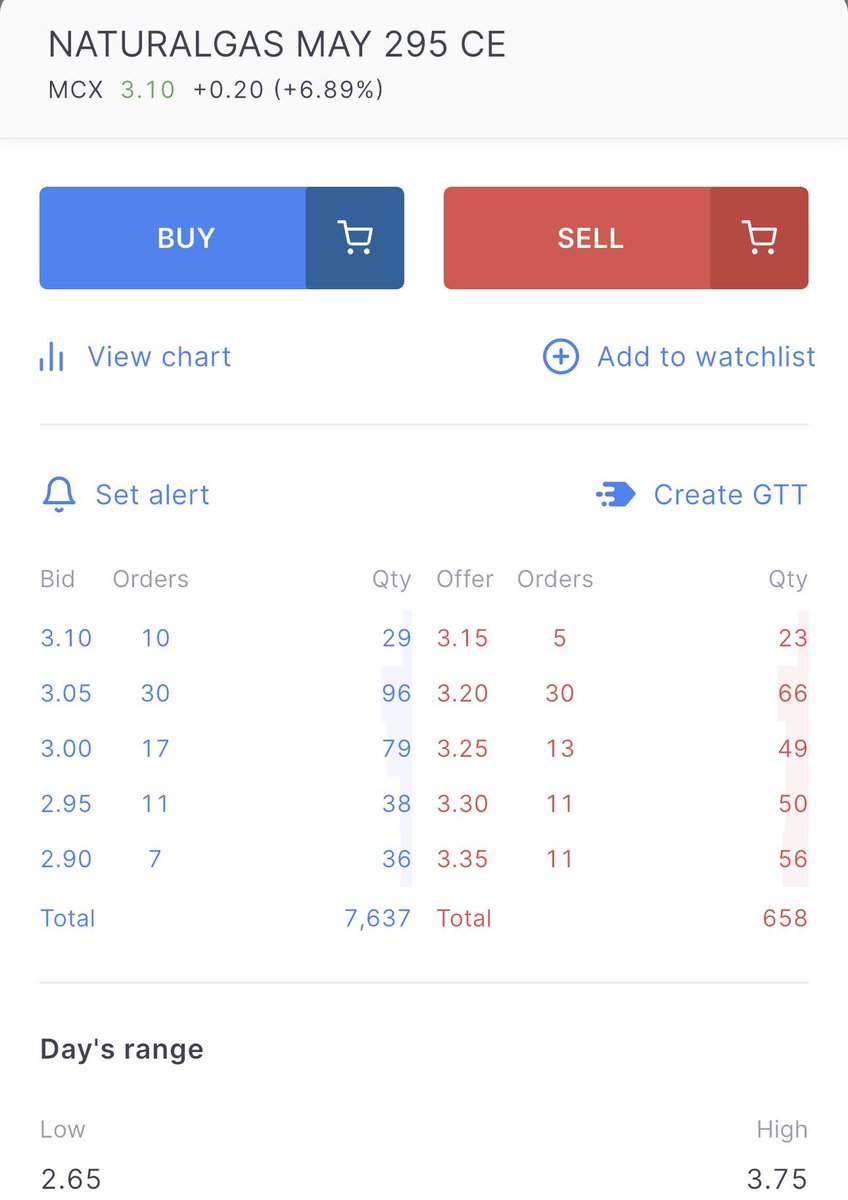The width and height of the screenshot is (848, 1200).
Task: Open the bar chart icon beside View chart
Action: pyautogui.click(x=51, y=357)
